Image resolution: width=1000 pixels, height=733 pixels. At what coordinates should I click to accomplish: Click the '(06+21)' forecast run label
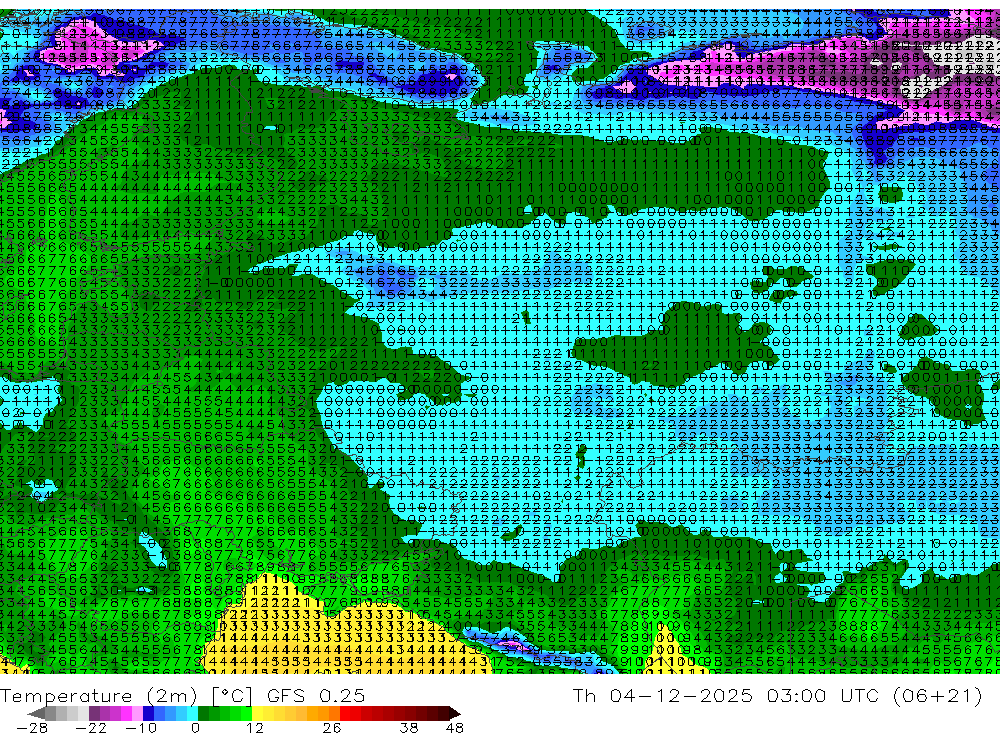939,696
